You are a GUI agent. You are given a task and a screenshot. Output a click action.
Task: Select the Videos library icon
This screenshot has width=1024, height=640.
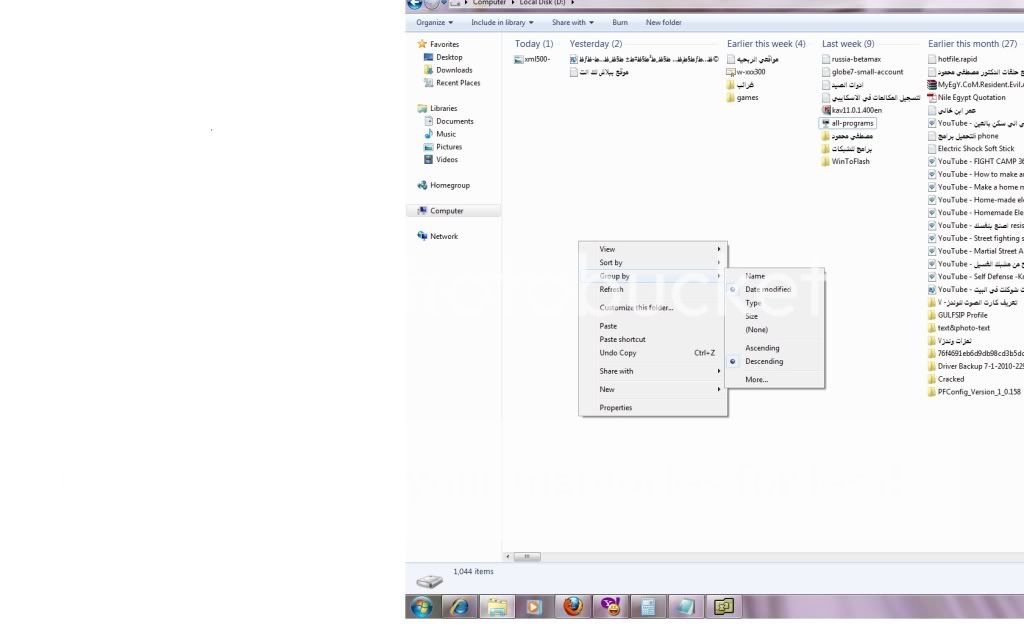coord(428,159)
